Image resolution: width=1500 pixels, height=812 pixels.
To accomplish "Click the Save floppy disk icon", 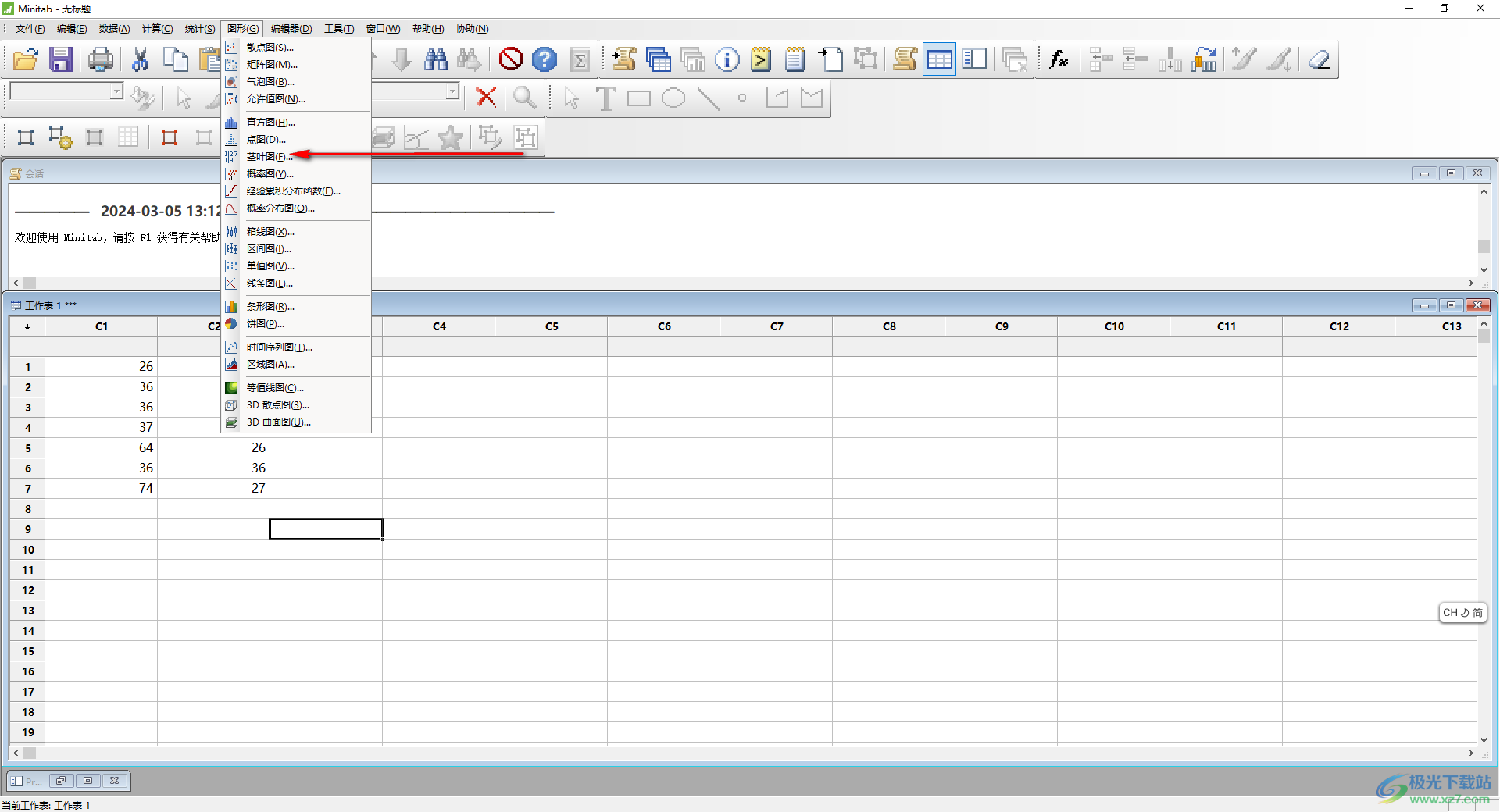I will 61,59.
